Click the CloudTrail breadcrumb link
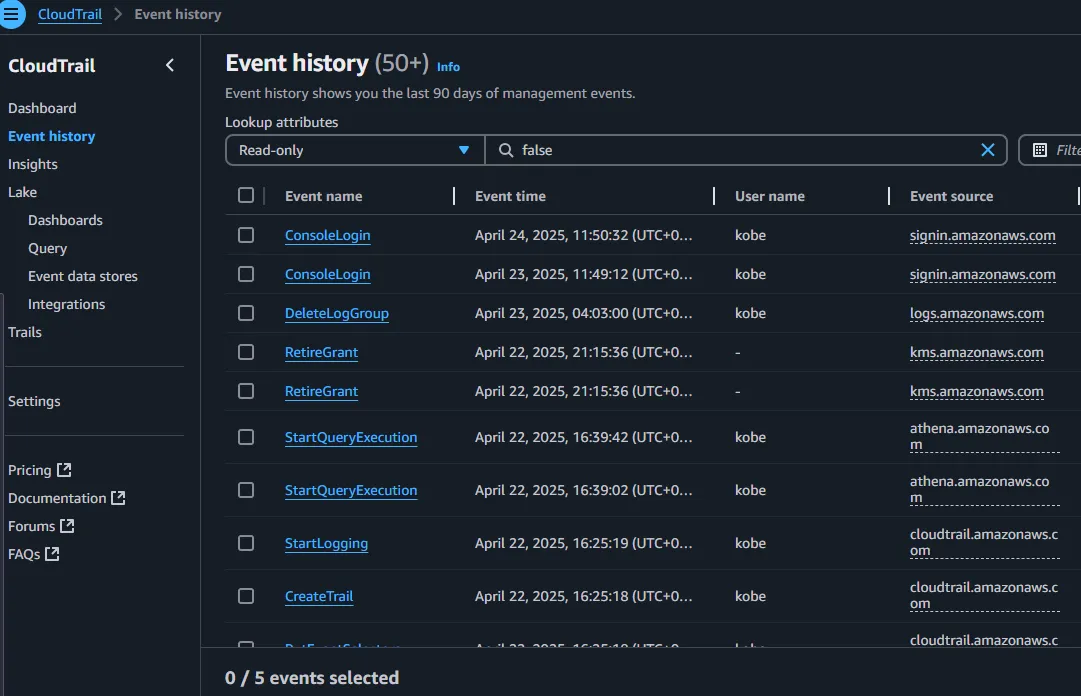This screenshot has width=1081, height=696. [x=70, y=15]
